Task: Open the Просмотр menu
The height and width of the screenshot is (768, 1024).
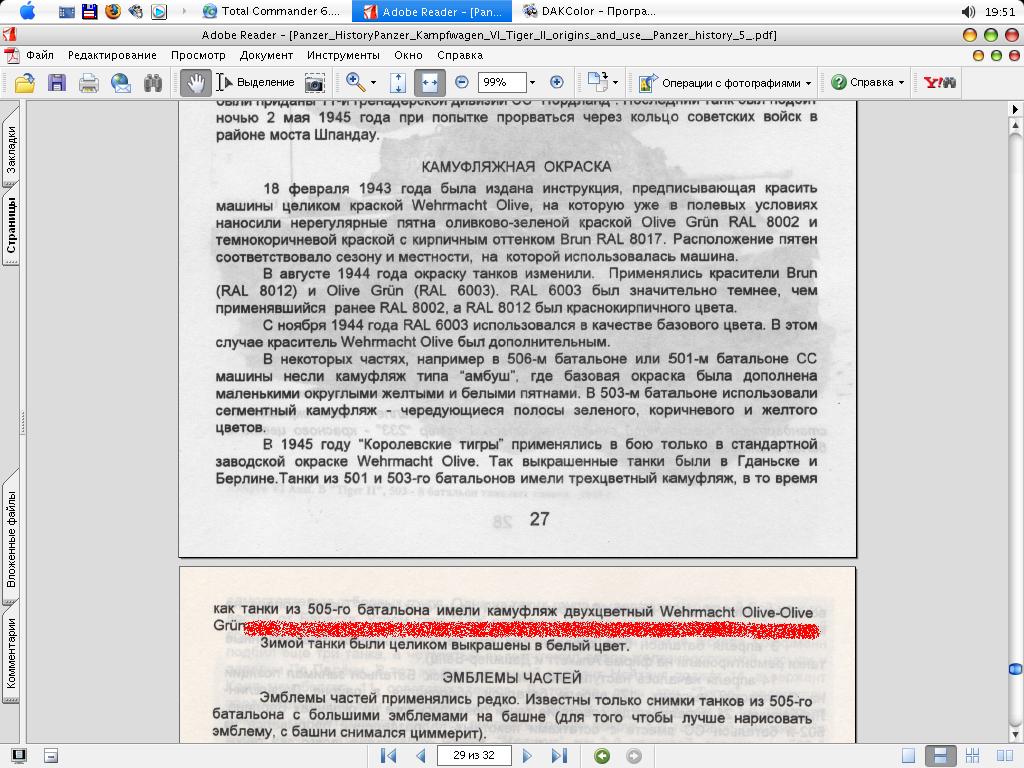Action: pos(198,56)
